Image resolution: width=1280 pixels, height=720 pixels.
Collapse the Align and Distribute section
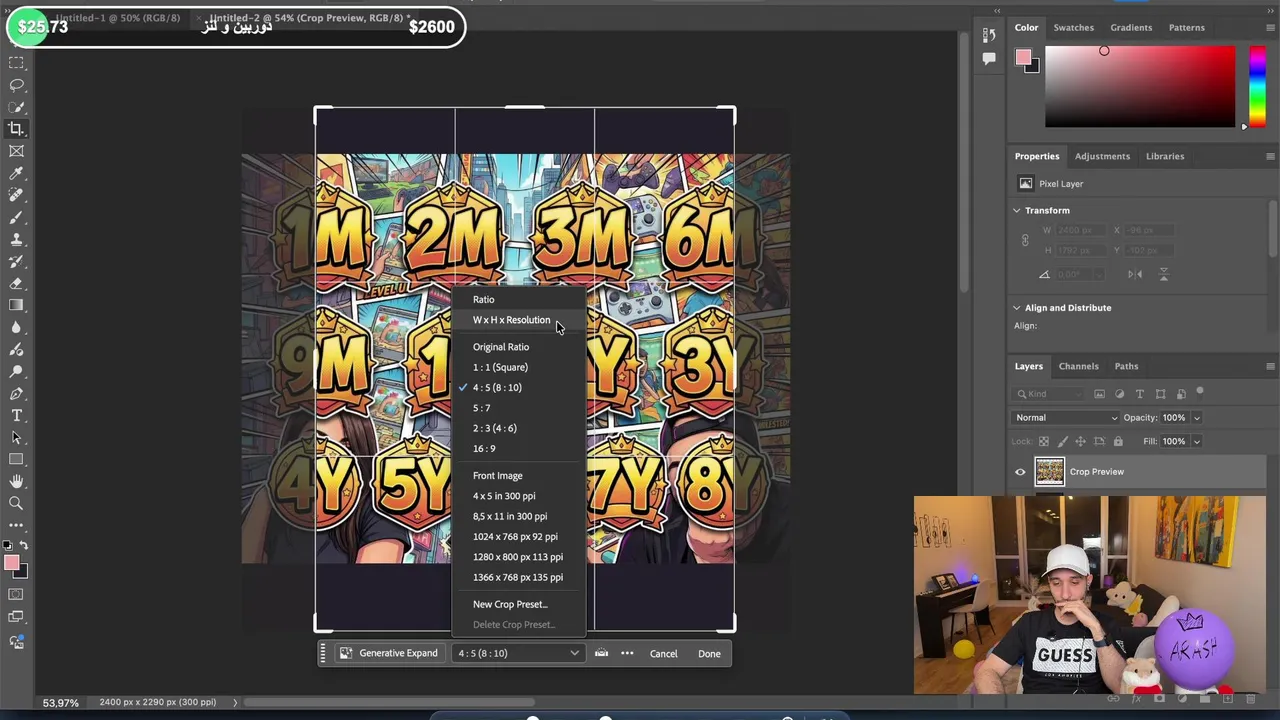1017,308
